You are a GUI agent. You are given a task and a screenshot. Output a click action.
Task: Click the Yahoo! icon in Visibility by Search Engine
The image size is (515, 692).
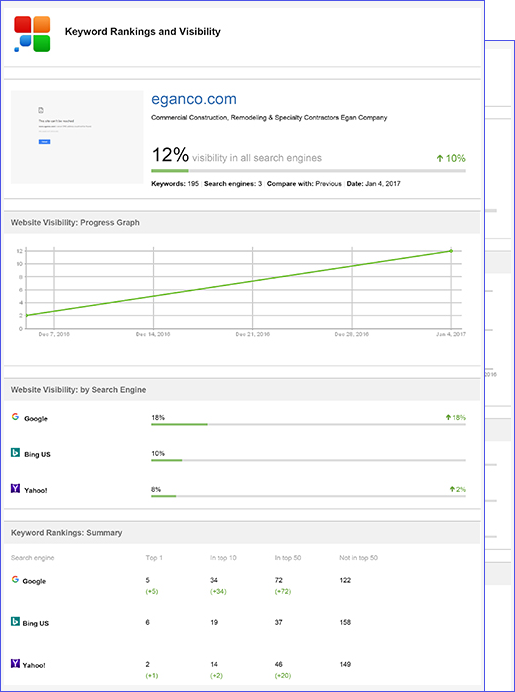click(x=15, y=489)
